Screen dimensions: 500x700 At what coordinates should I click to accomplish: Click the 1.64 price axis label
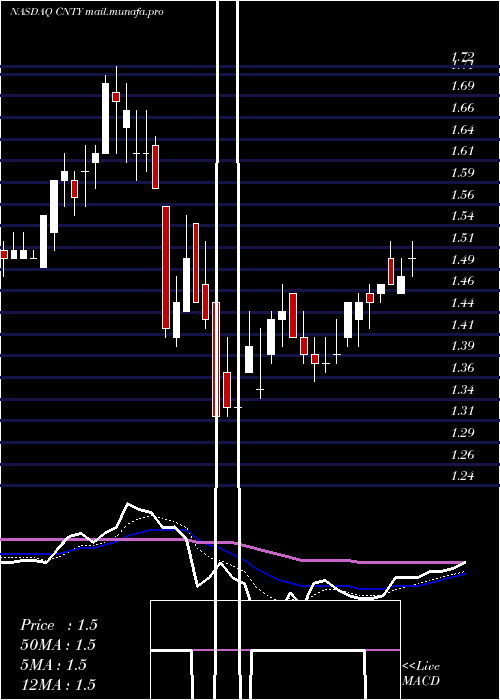(x=462, y=129)
